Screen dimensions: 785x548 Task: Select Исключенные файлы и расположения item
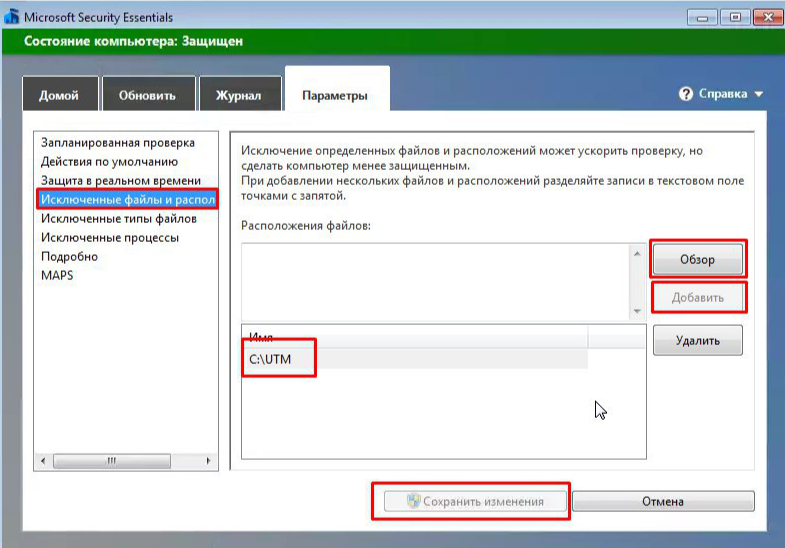[127, 199]
